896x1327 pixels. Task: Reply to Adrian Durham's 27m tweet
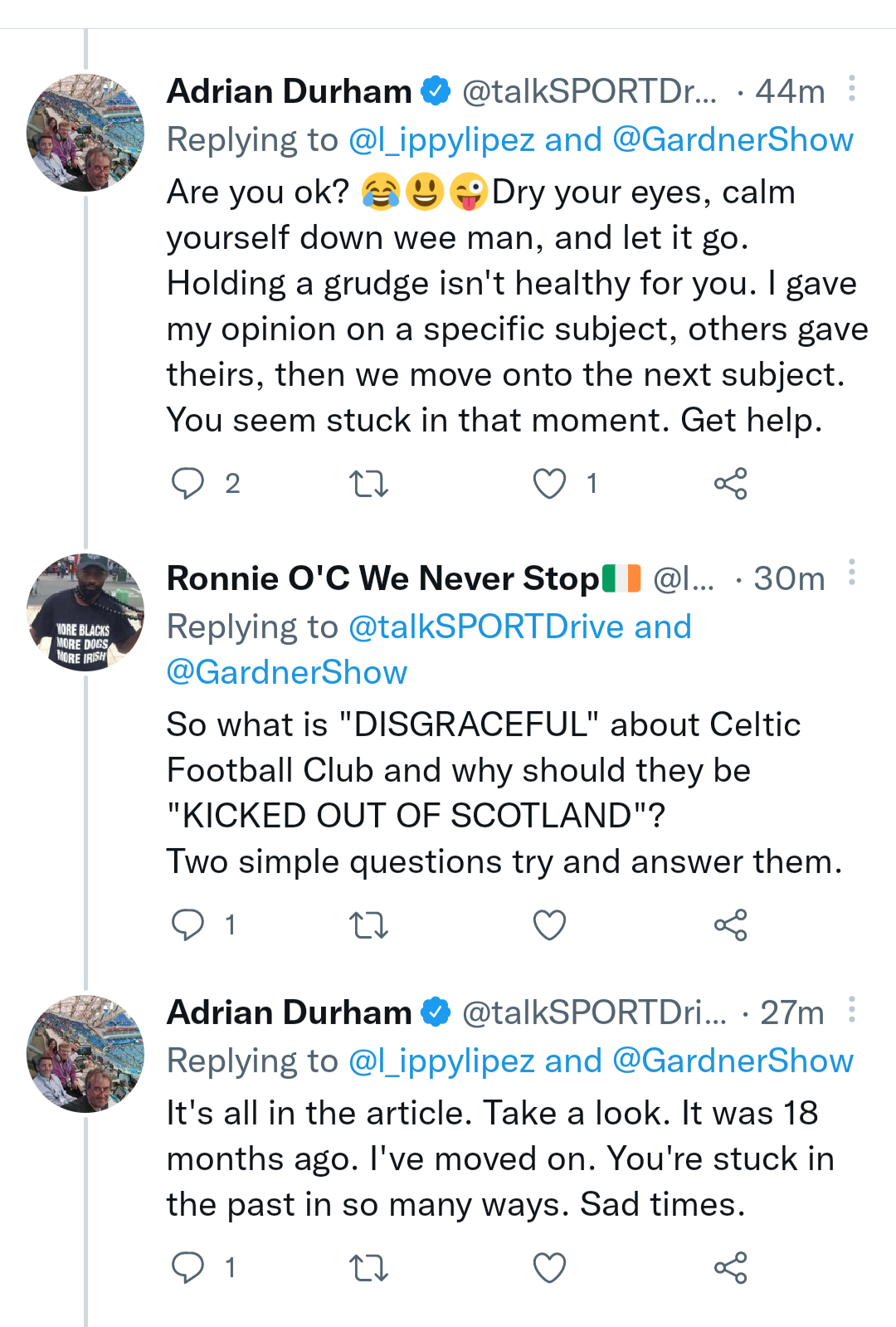pyautogui.click(x=187, y=1267)
